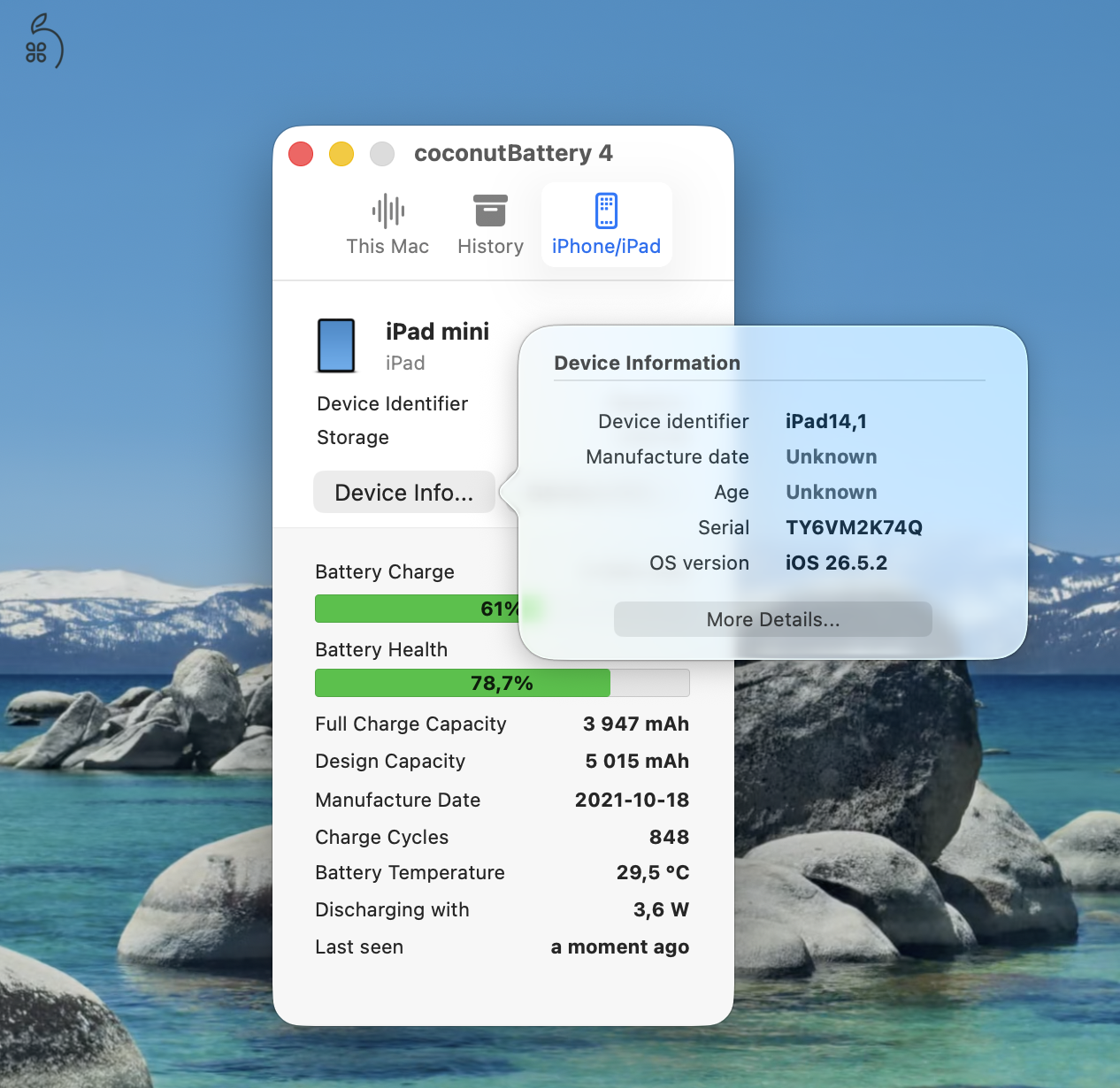Click the Battery Charge 61% bar
The image size is (1120, 1088).
(417, 609)
